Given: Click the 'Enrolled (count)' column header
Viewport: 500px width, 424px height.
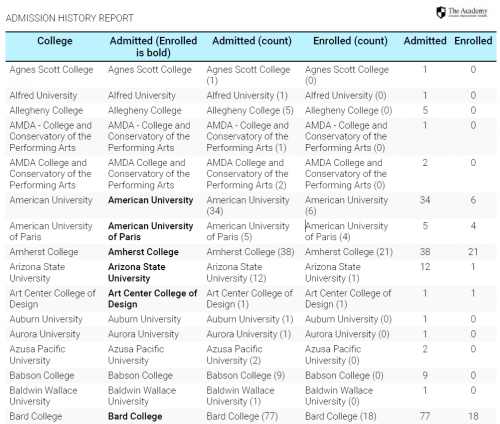Looking at the screenshot, I should 350,41.
